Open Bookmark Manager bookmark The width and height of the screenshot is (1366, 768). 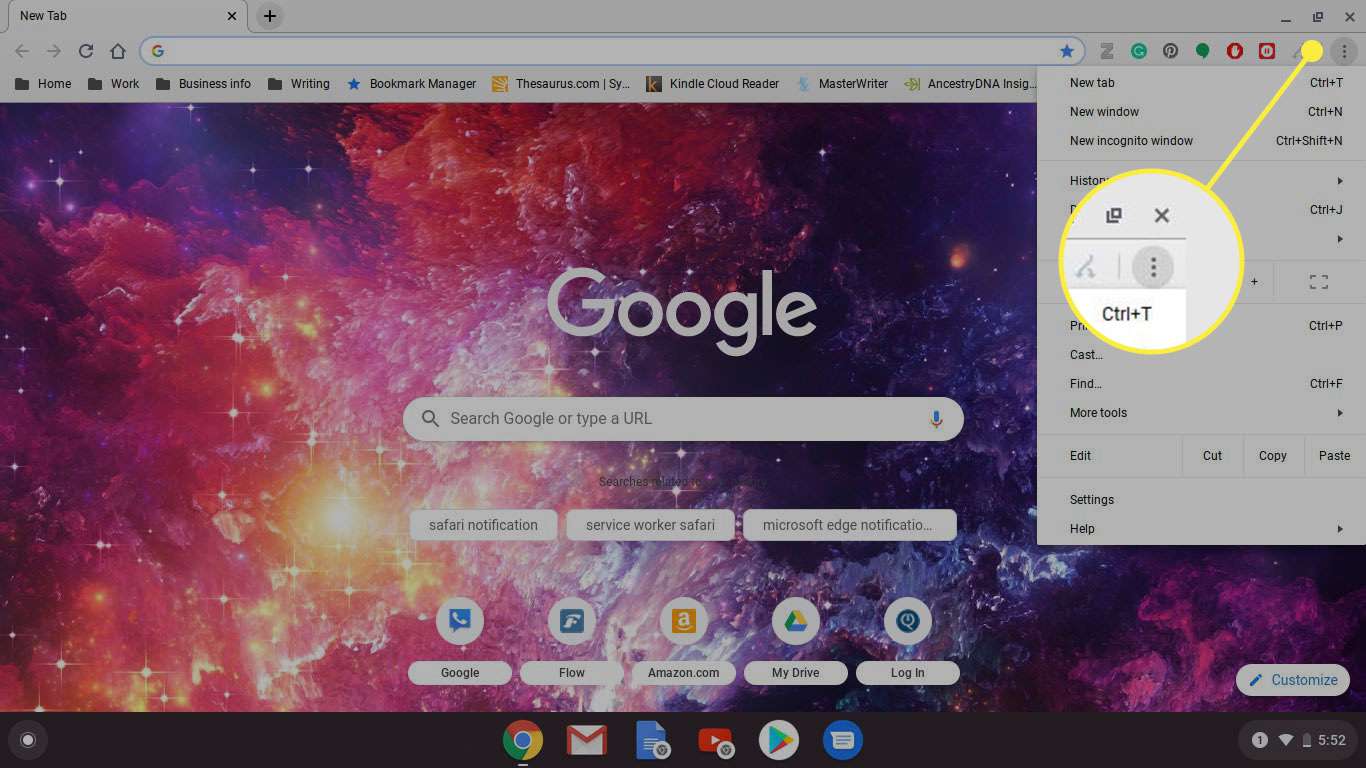(x=411, y=84)
